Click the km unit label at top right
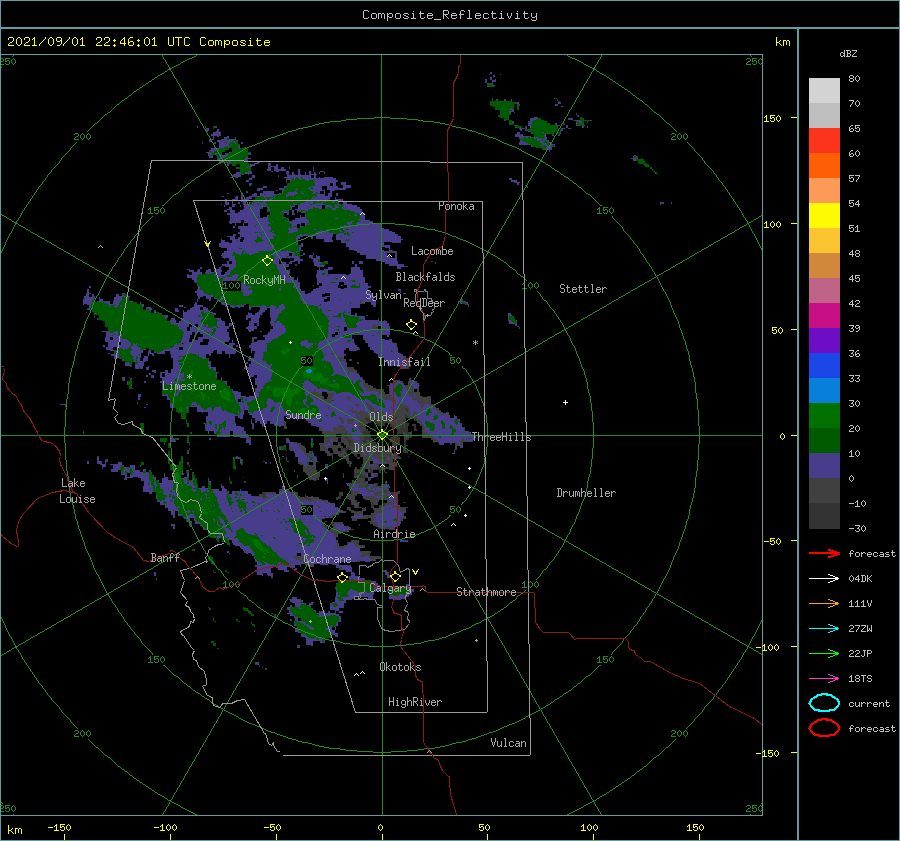The image size is (900, 841). tap(782, 42)
